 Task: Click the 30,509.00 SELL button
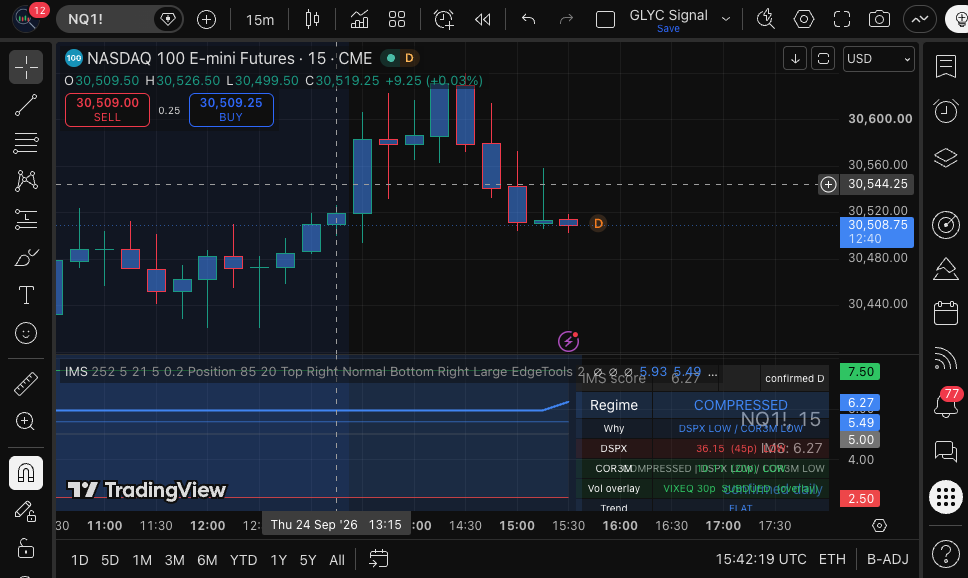point(107,110)
